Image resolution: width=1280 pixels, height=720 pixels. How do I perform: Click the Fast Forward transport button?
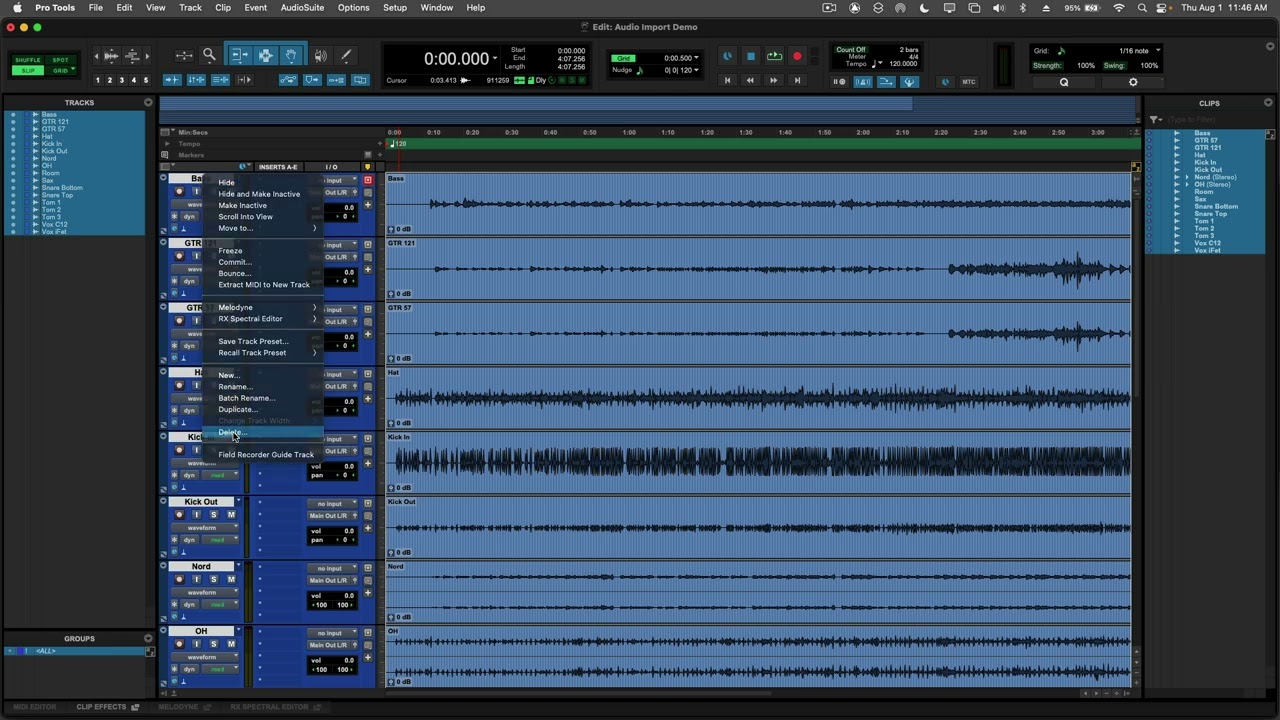click(774, 81)
